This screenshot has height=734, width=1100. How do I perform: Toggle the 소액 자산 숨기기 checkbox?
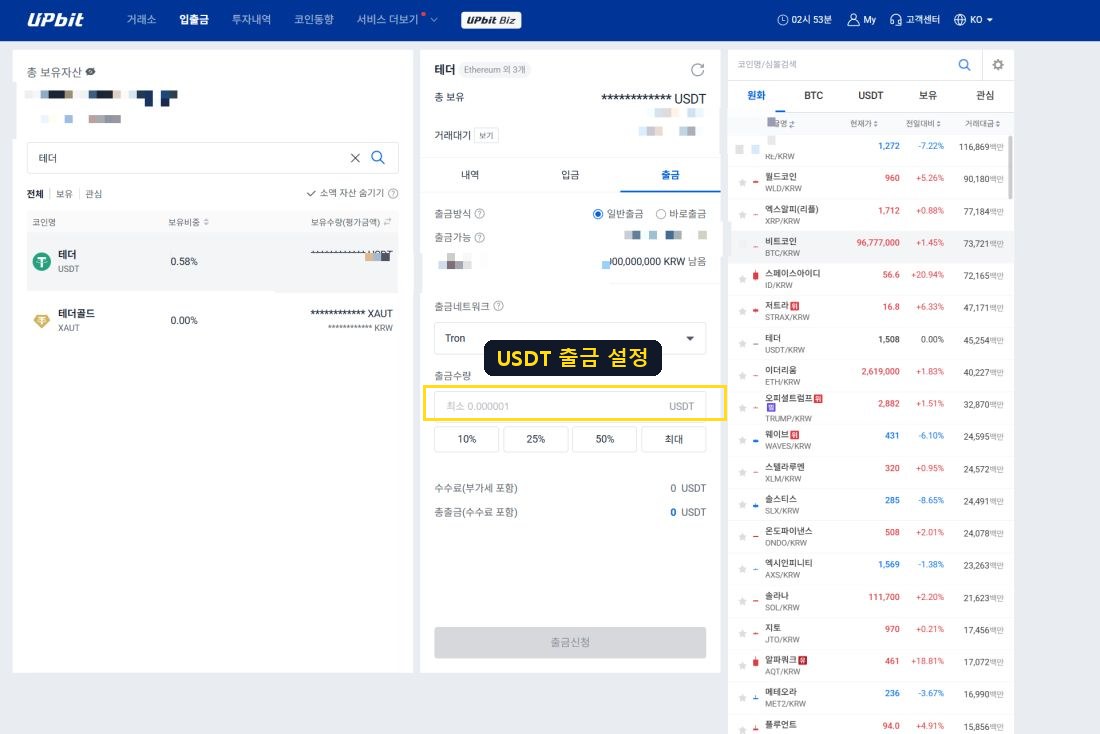coord(311,193)
